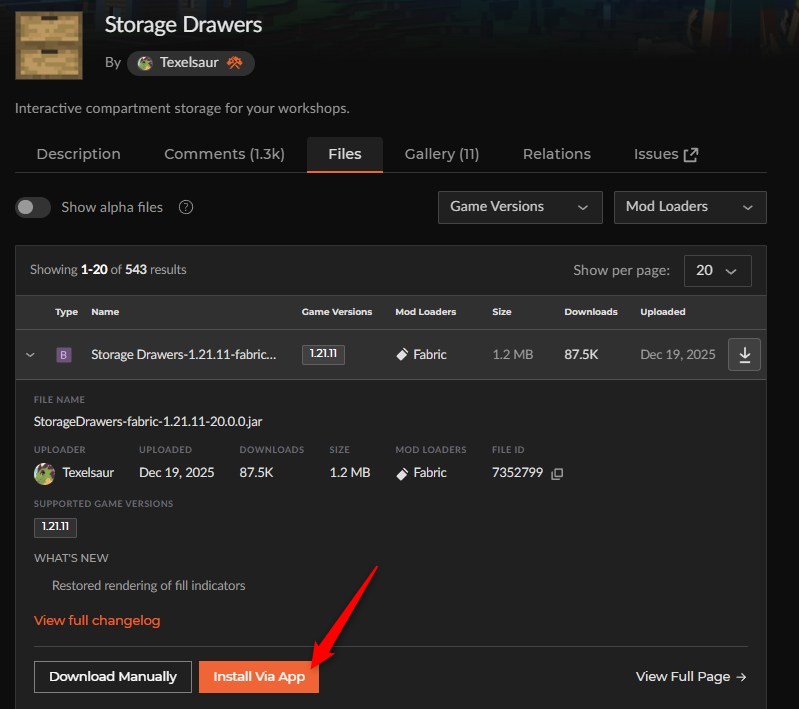Collapse the Storage Drawers file row chevron
Screen dimensions: 799x709
(x=30, y=355)
